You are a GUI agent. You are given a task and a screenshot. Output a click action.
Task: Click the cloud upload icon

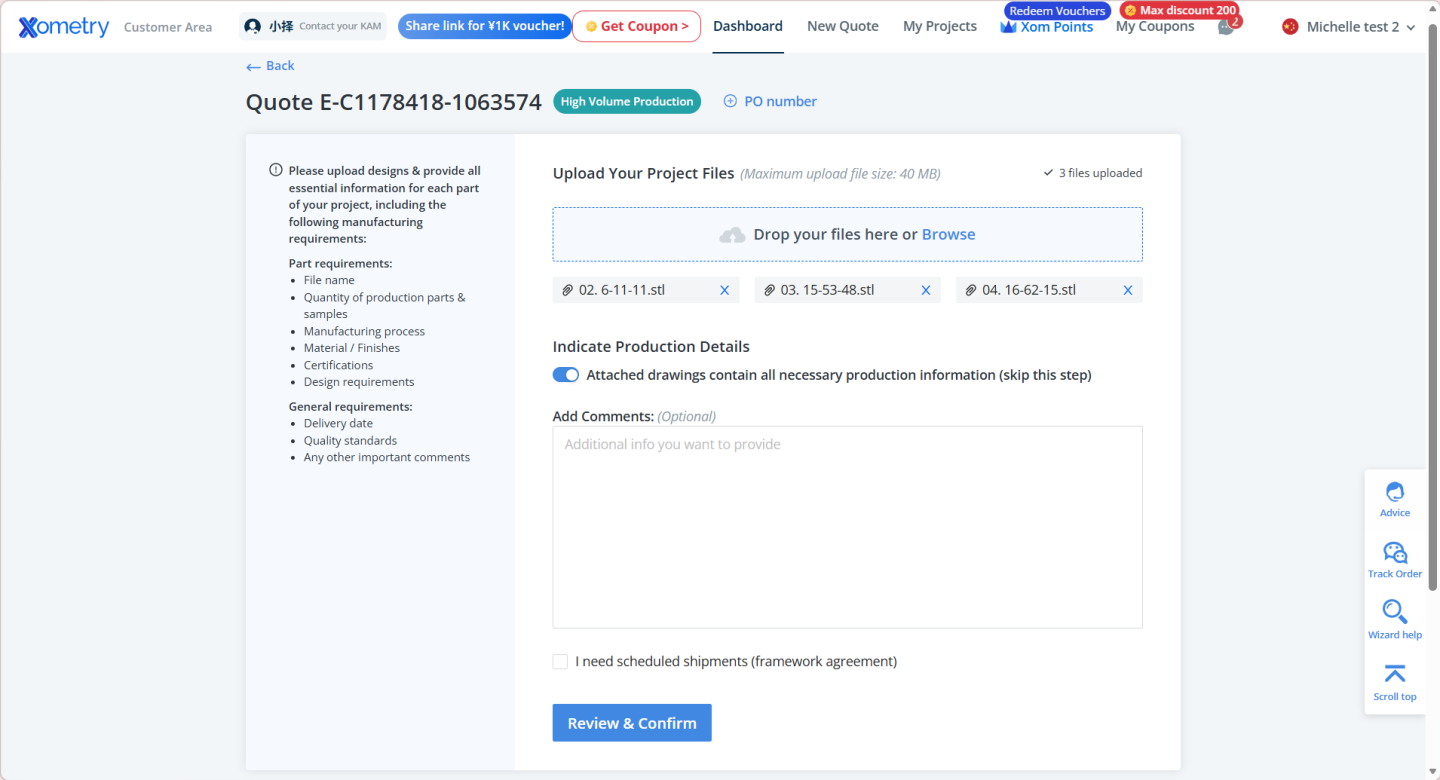[733, 235]
